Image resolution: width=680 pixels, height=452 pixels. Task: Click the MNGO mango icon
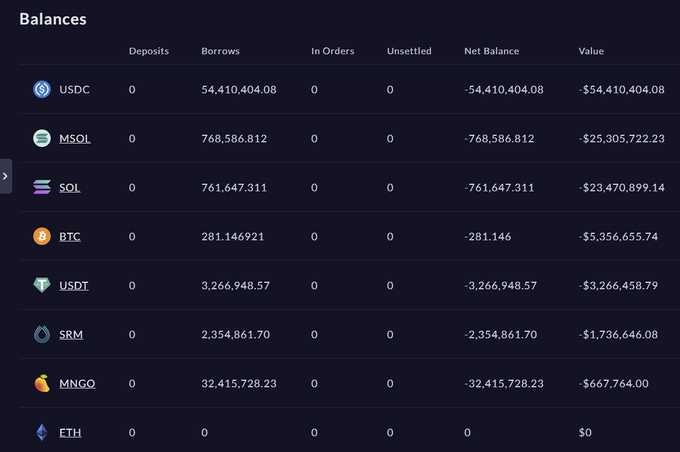[42, 383]
